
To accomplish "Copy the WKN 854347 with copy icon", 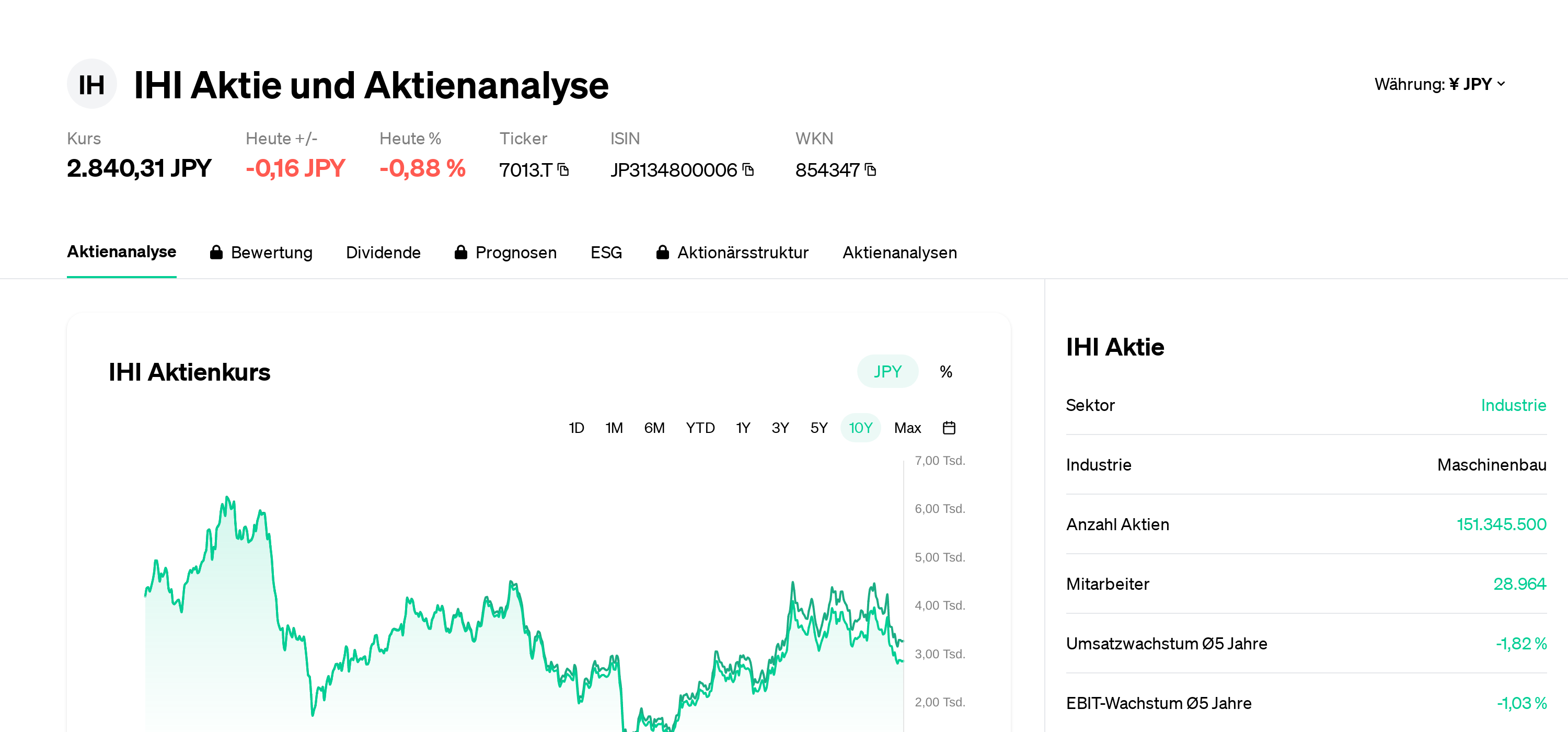I will pos(870,170).
